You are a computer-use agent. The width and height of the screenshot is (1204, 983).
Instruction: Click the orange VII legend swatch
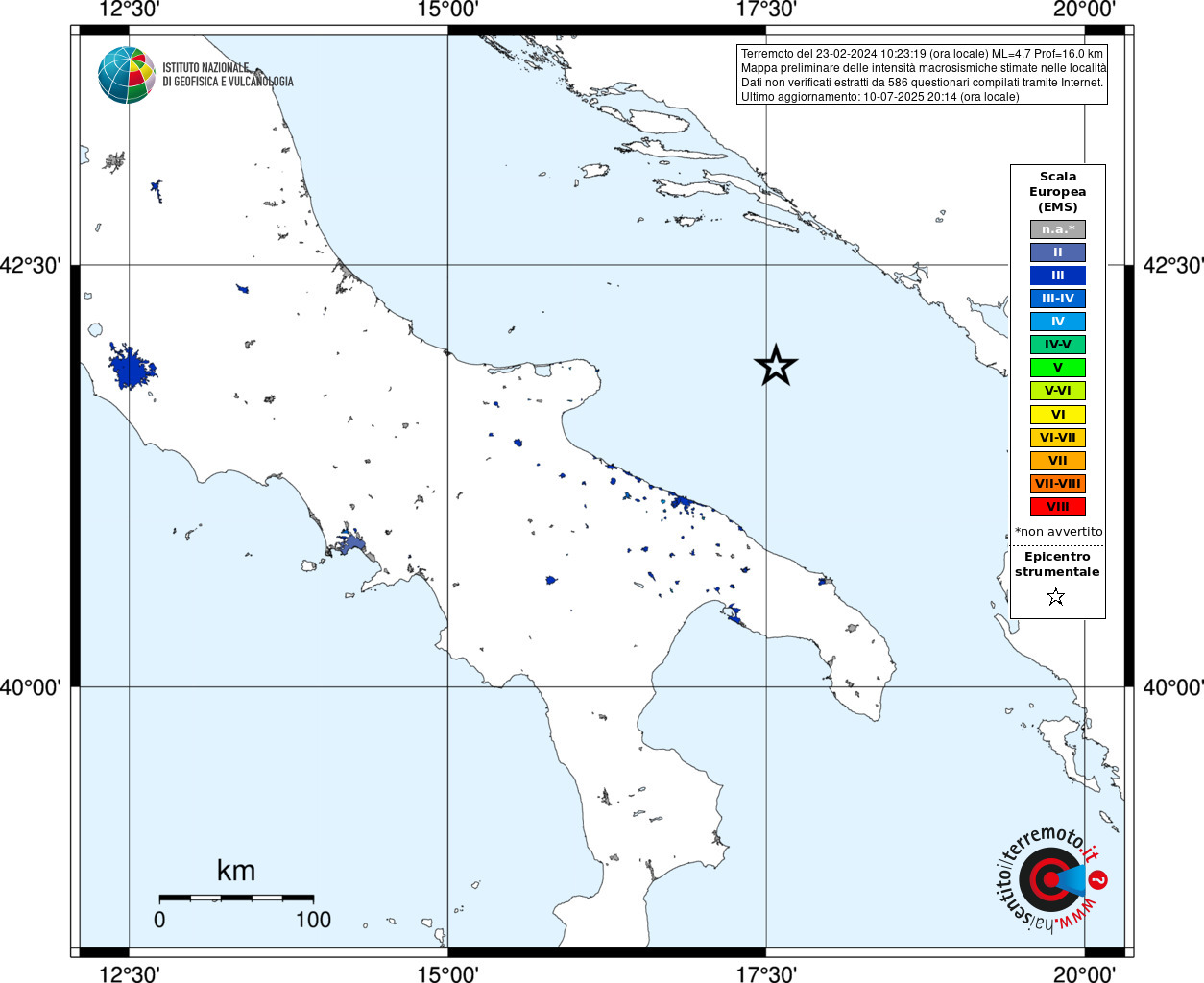pyautogui.click(x=1058, y=461)
